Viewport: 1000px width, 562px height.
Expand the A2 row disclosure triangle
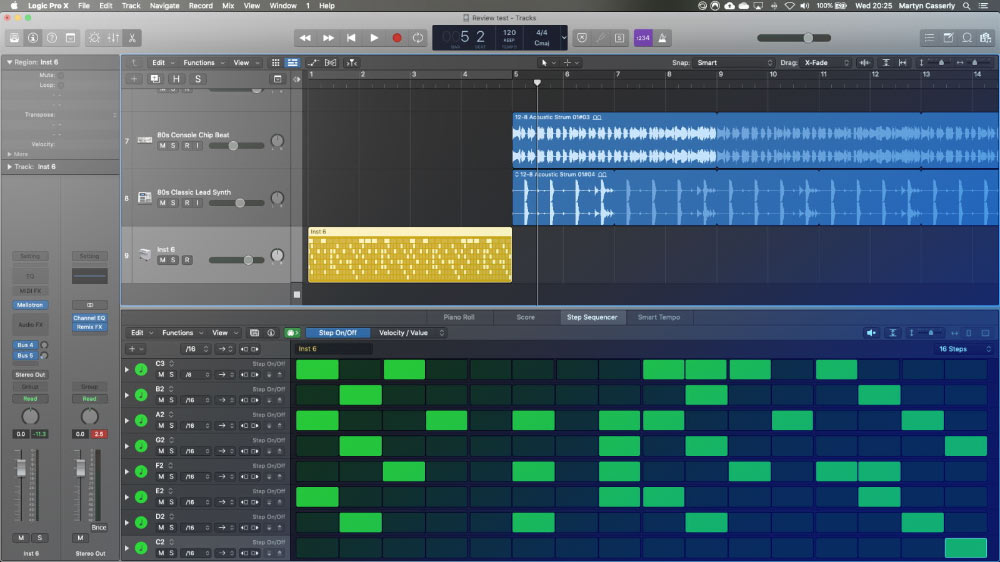click(x=127, y=420)
